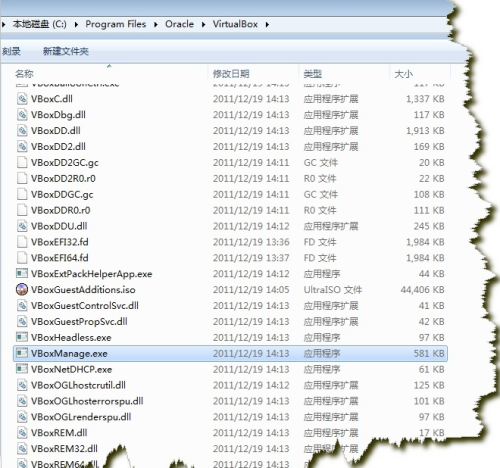
Task: Click the VBoxGuestPropSvc.dll file icon
Action: pyautogui.click(x=22, y=321)
